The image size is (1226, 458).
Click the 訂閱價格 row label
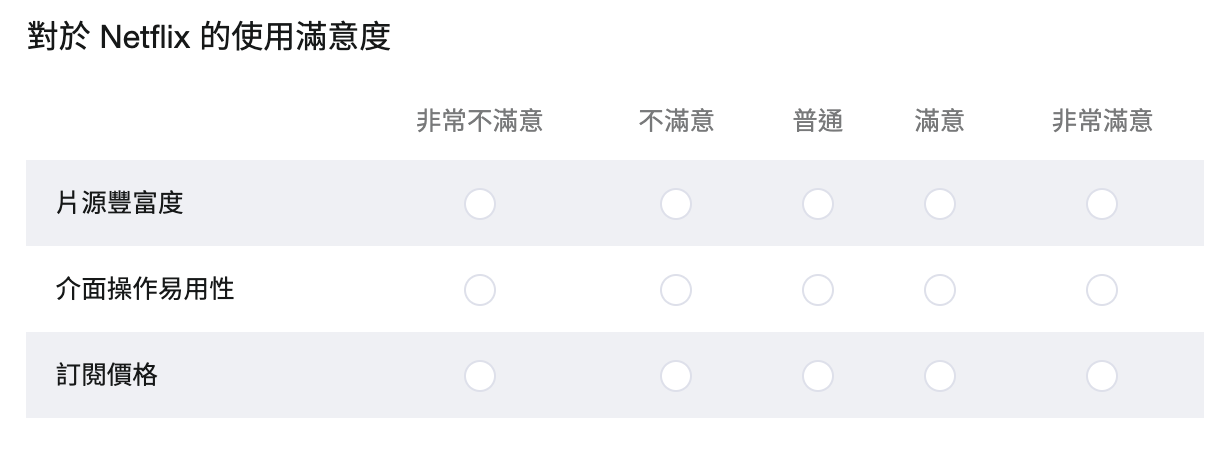pyautogui.click(x=107, y=376)
